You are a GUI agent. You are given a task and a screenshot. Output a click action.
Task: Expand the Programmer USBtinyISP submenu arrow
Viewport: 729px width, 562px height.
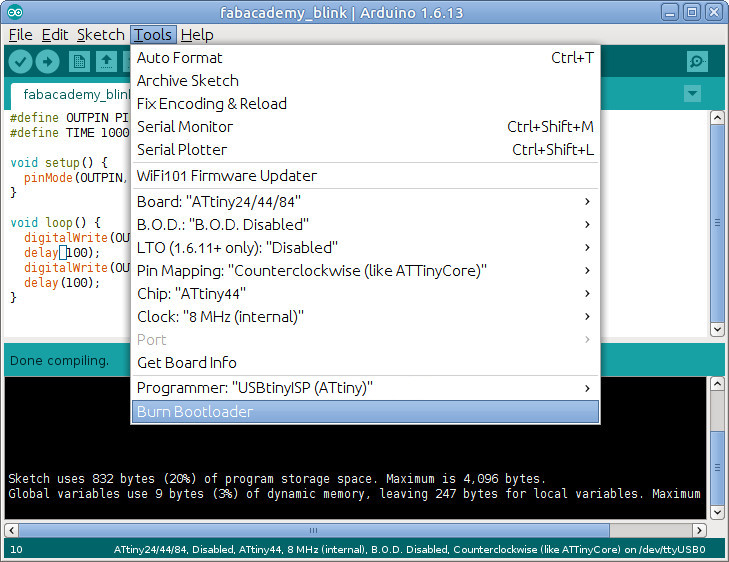pyautogui.click(x=587, y=388)
